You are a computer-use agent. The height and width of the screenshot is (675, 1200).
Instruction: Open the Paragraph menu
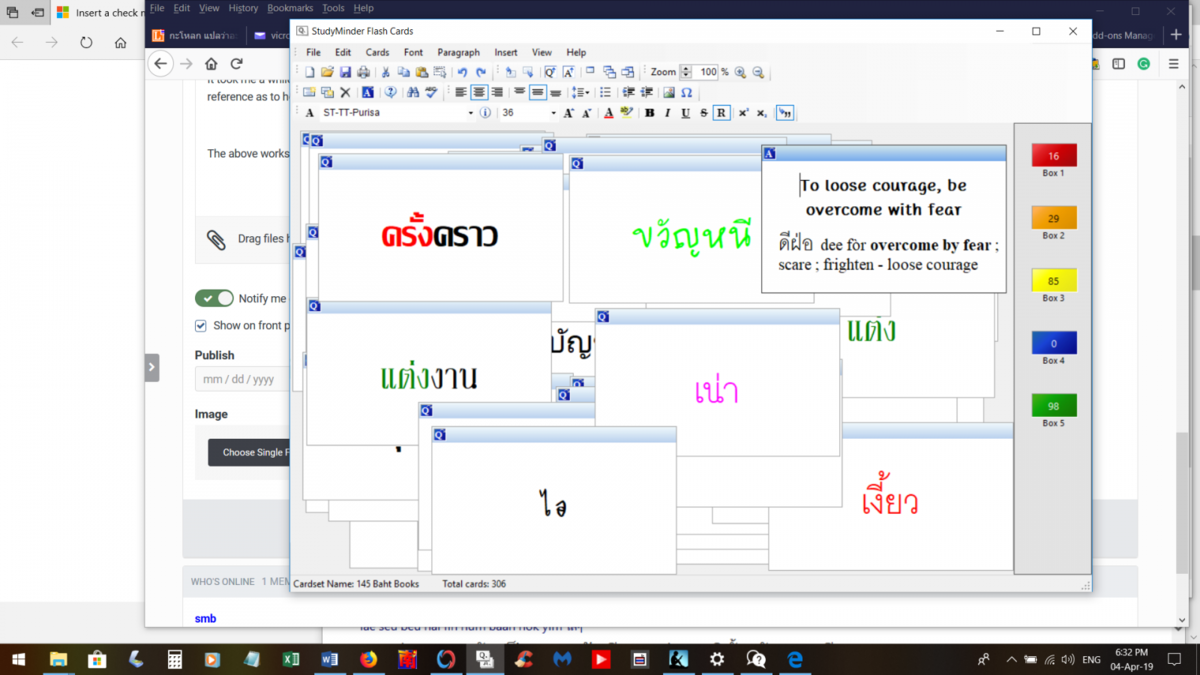(x=458, y=52)
